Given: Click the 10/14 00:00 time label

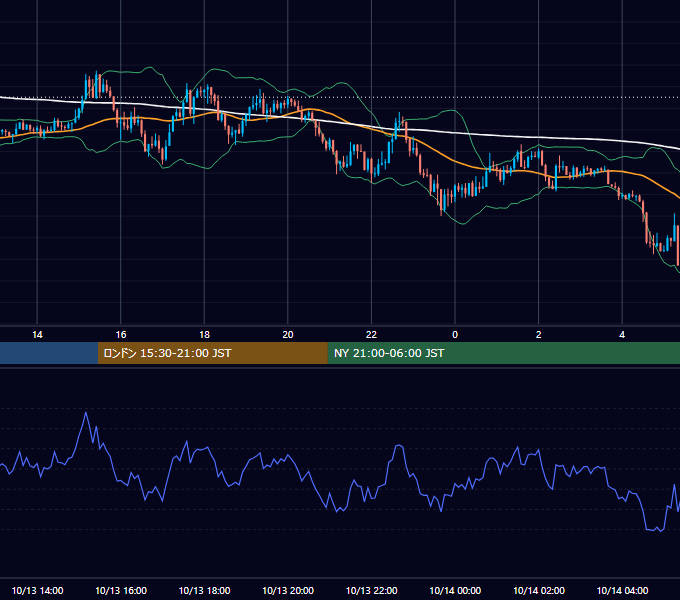Looking at the screenshot, I should coord(455,590).
